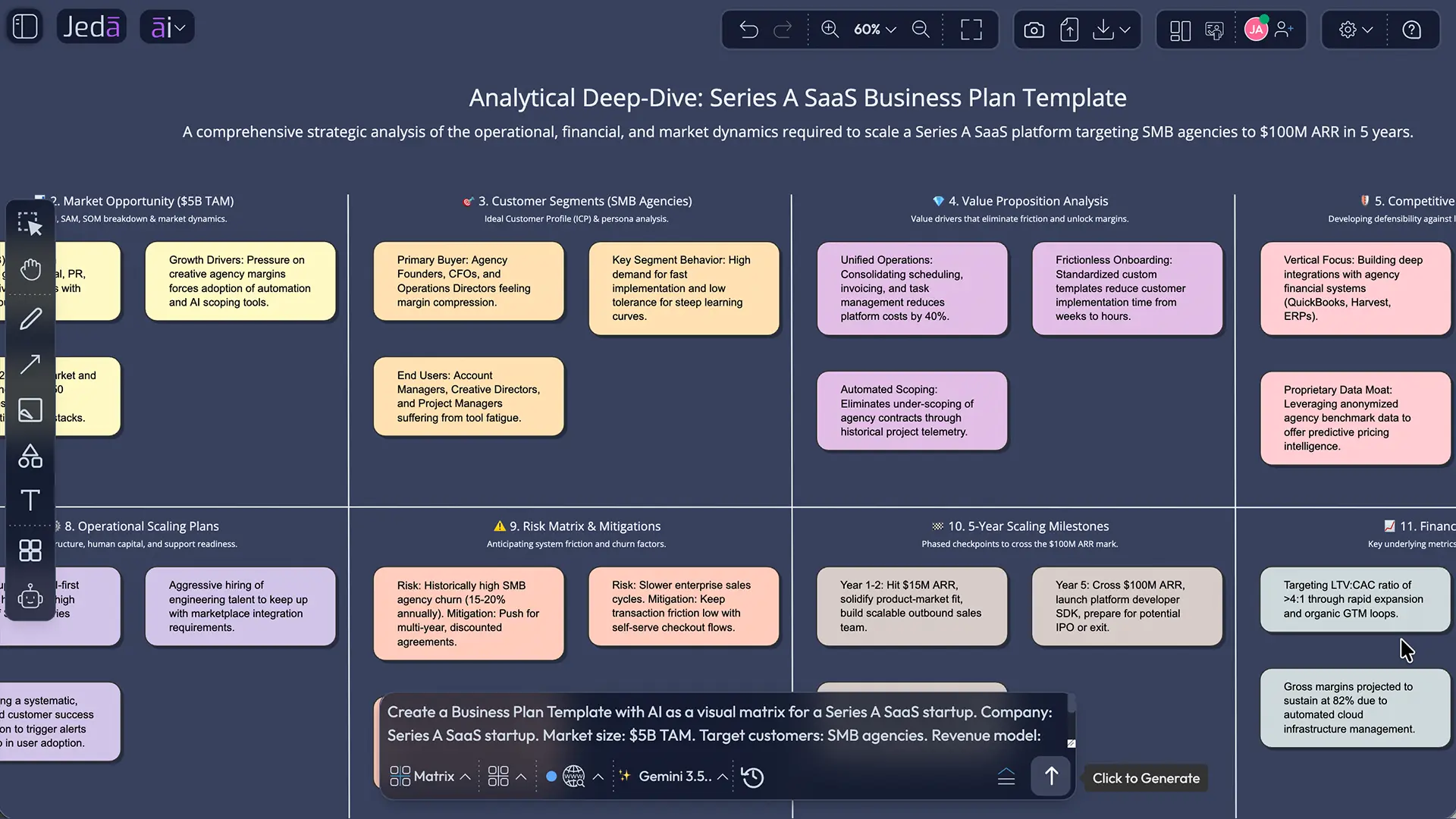Click the generate up-arrow button
This screenshot has height=819, width=1456.
click(x=1051, y=776)
